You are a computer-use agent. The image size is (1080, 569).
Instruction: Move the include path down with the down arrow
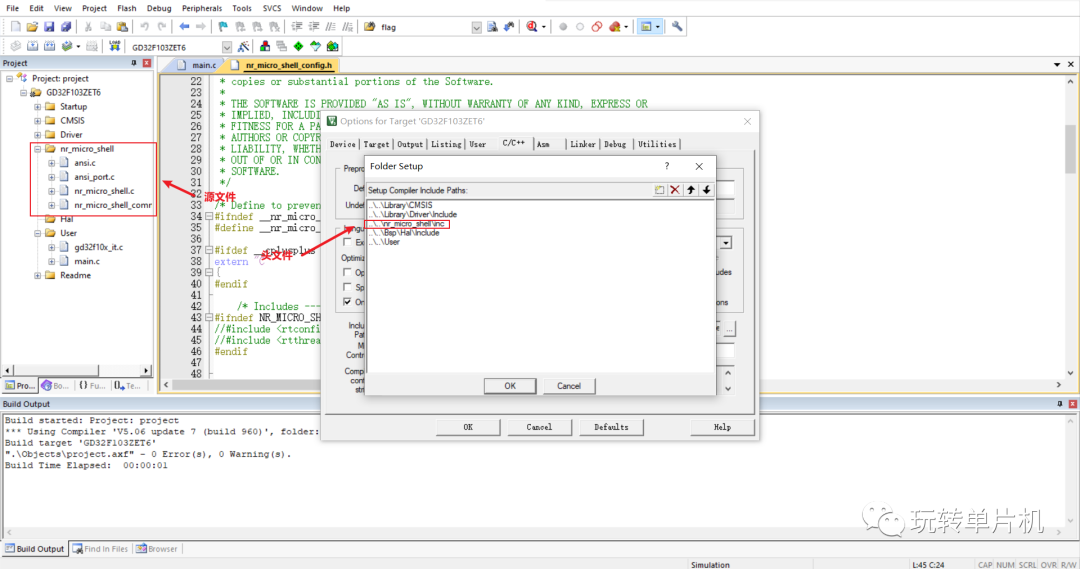[706, 190]
